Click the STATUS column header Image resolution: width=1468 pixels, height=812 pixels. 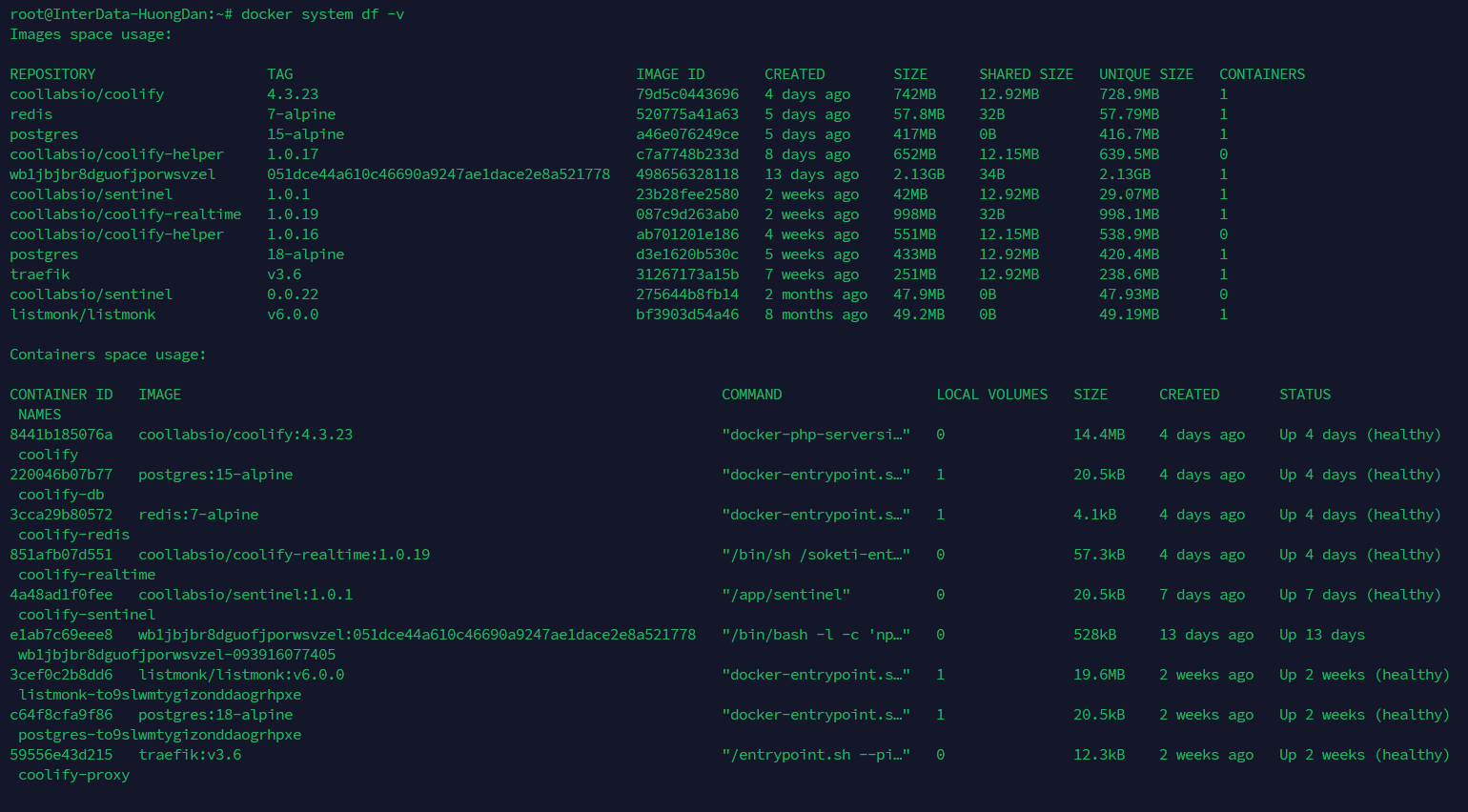(x=1305, y=395)
